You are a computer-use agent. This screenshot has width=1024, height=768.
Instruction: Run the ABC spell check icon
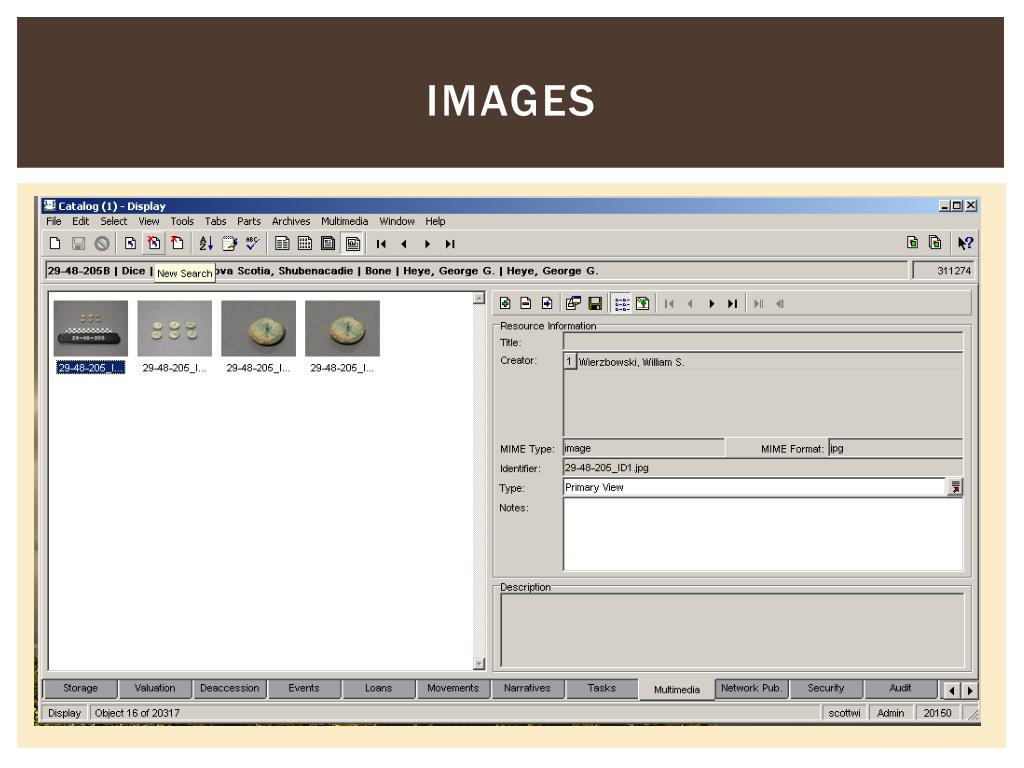(253, 243)
